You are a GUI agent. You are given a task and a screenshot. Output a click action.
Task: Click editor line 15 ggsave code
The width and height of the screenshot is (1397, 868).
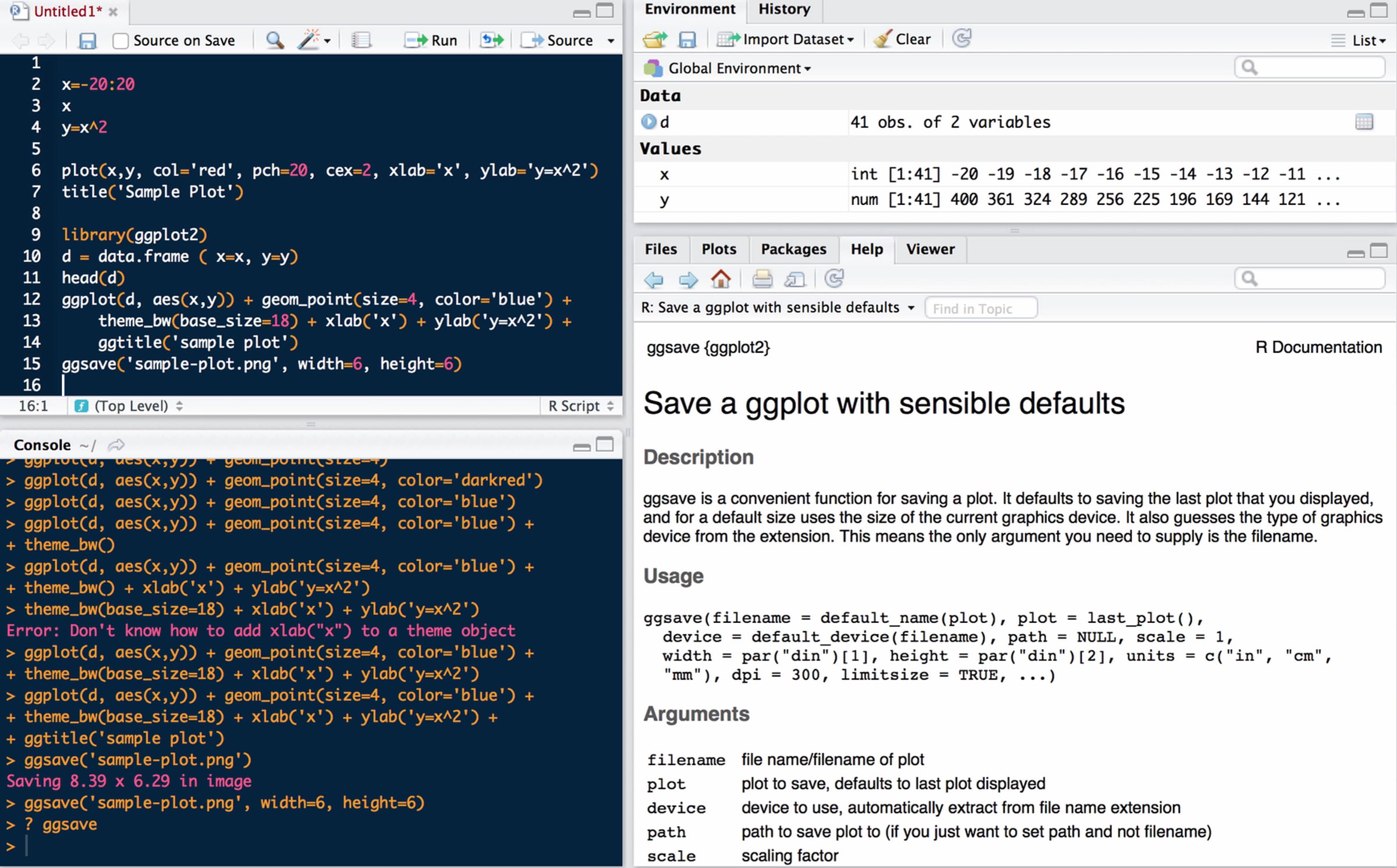[x=261, y=364]
